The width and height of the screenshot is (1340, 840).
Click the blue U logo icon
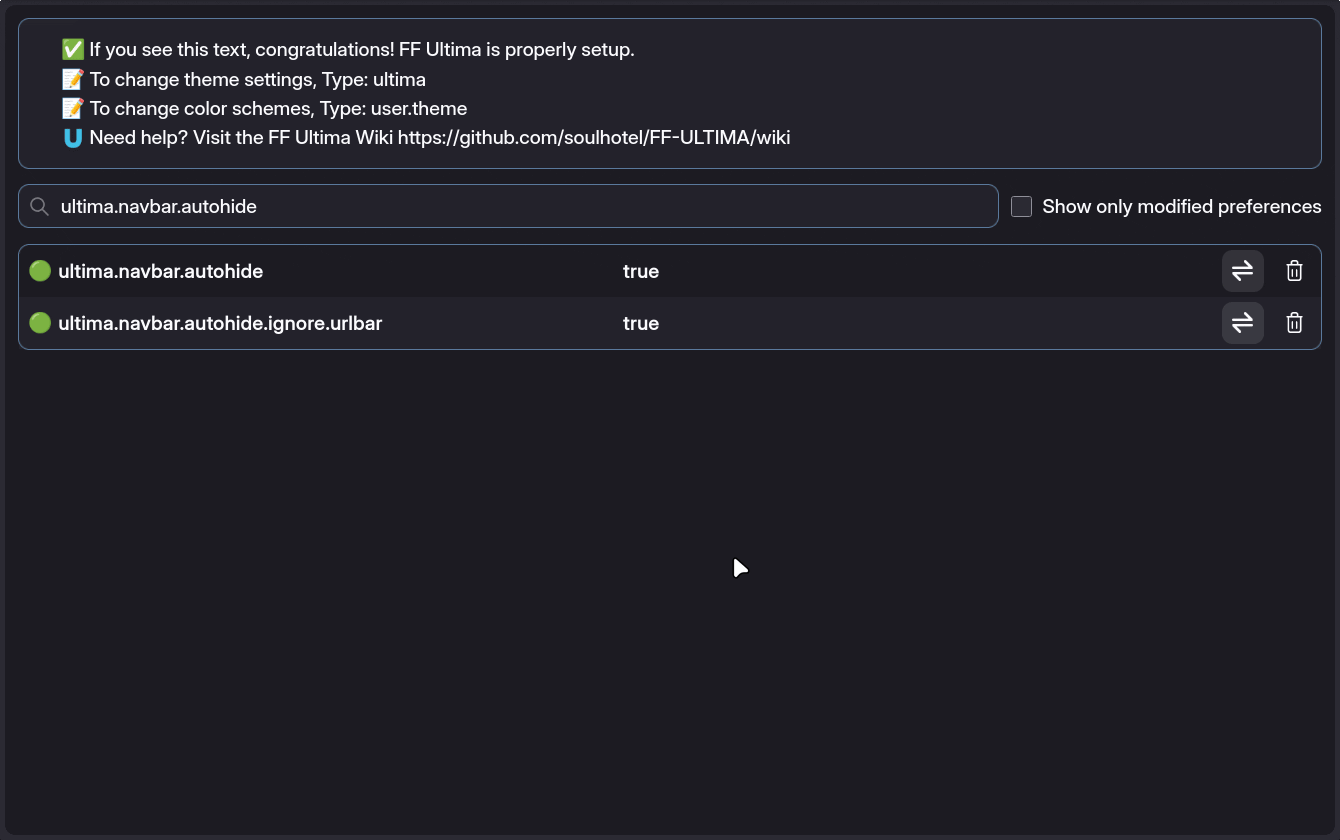tap(72, 138)
